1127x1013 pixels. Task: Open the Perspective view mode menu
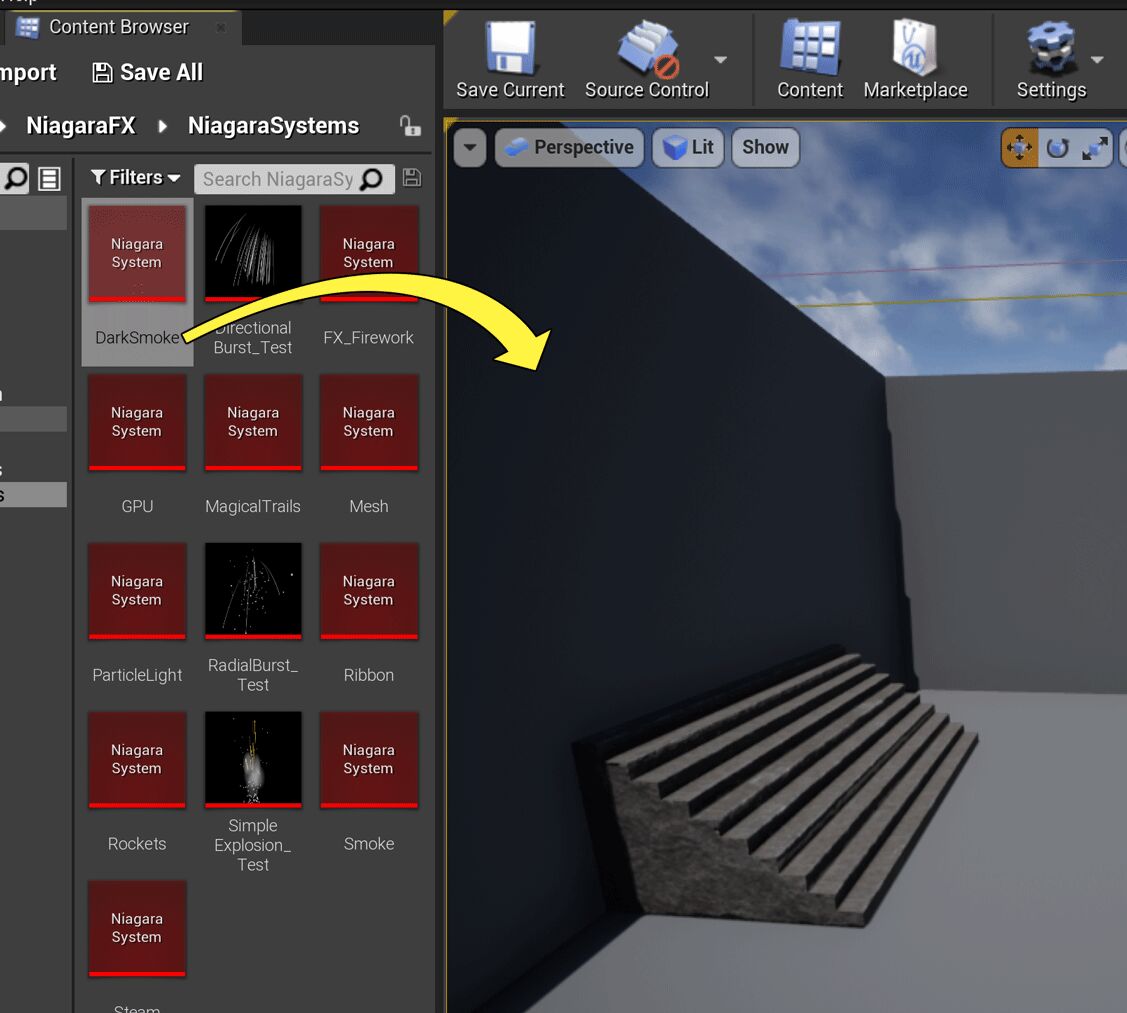tap(569, 147)
